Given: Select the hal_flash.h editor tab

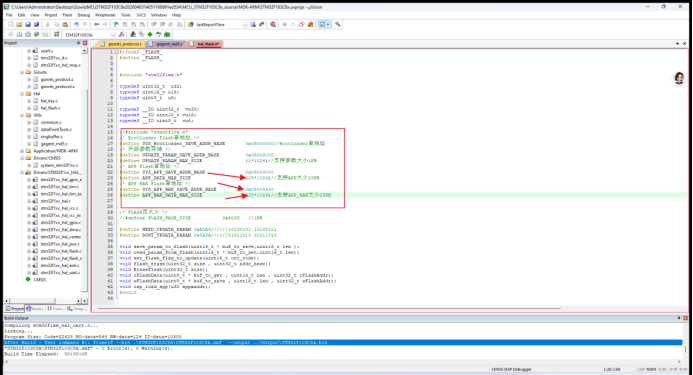Looking at the screenshot, I should click(x=205, y=44).
